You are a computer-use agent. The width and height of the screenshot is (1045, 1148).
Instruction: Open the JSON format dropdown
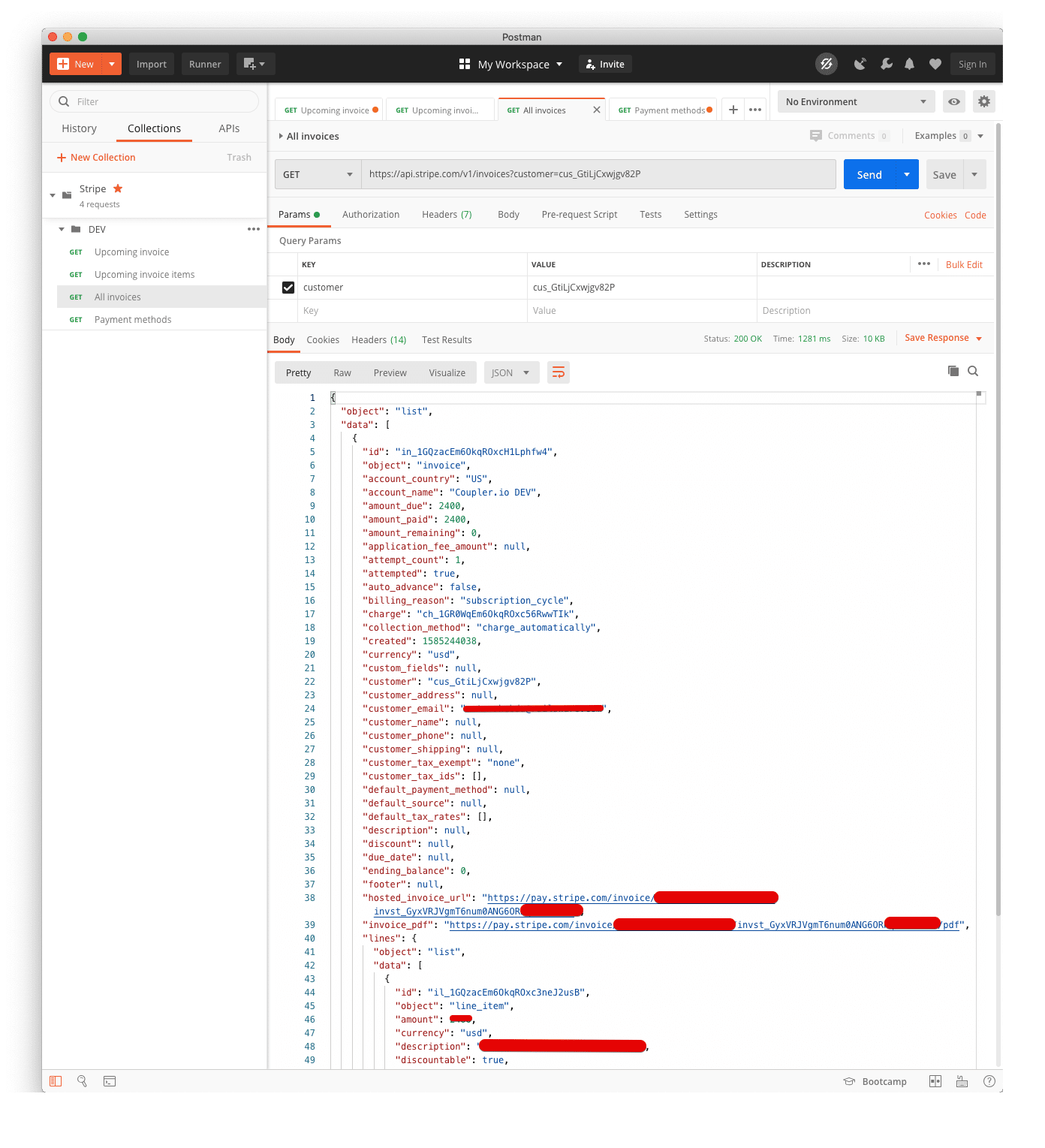(511, 372)
